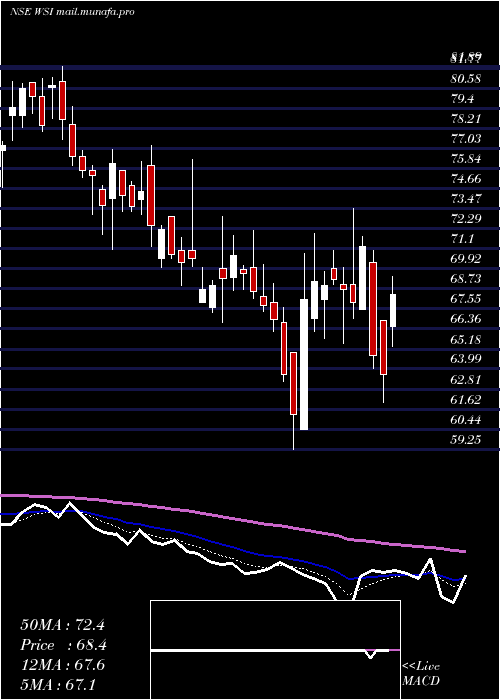
Task: Select the 75.84 price label
Action: coord(466,159)
